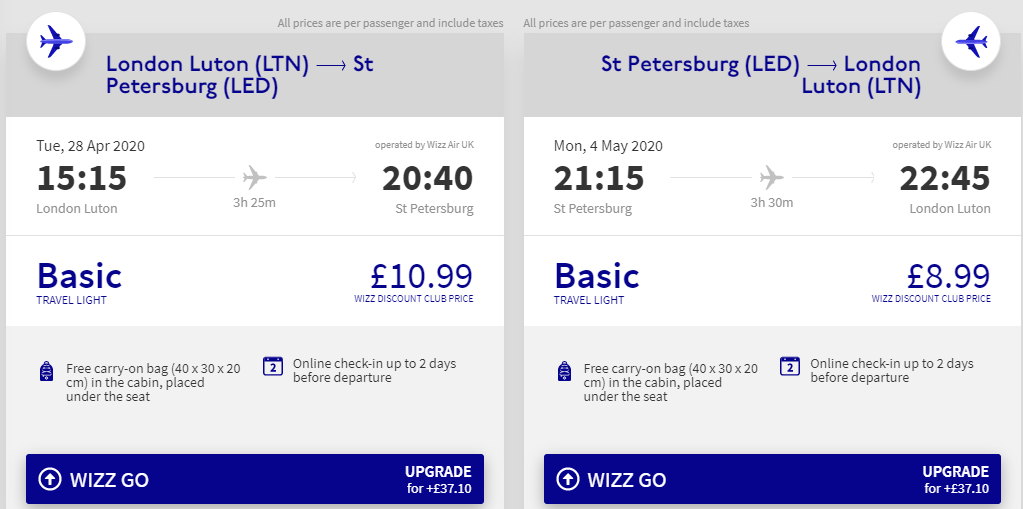The height and width of the screenshot is (509, 1023).
Task: Click the carry-on bag icon for outbound flight
Action: pyautogui.click(x=46, y=372)
